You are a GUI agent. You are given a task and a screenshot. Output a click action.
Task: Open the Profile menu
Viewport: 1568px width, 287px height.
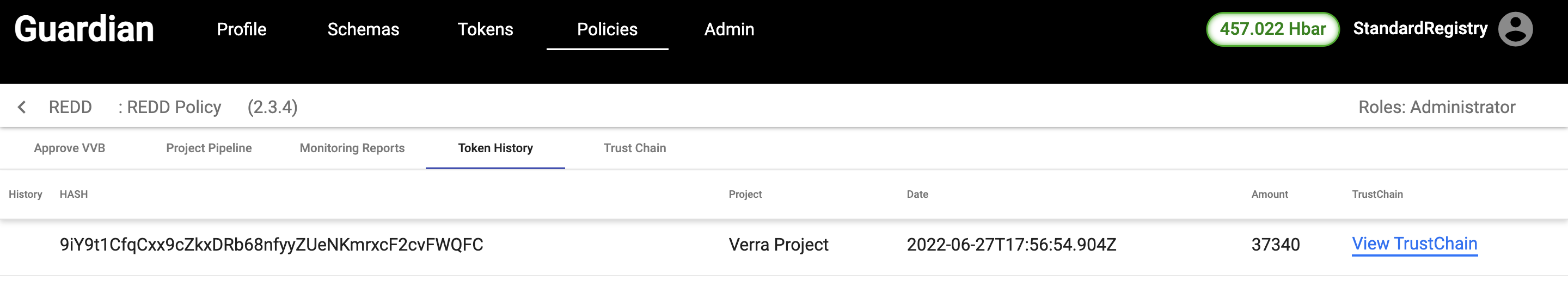241,29
